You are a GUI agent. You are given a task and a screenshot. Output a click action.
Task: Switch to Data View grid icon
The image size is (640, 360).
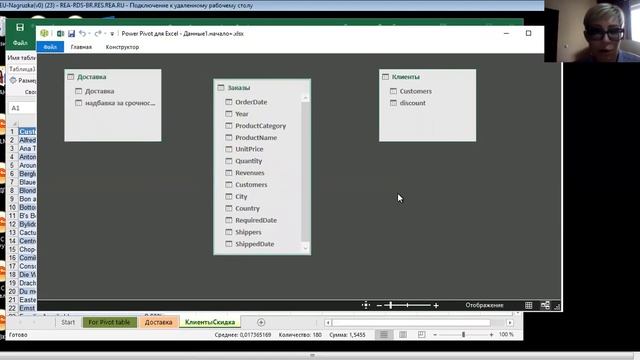point(529,305)
